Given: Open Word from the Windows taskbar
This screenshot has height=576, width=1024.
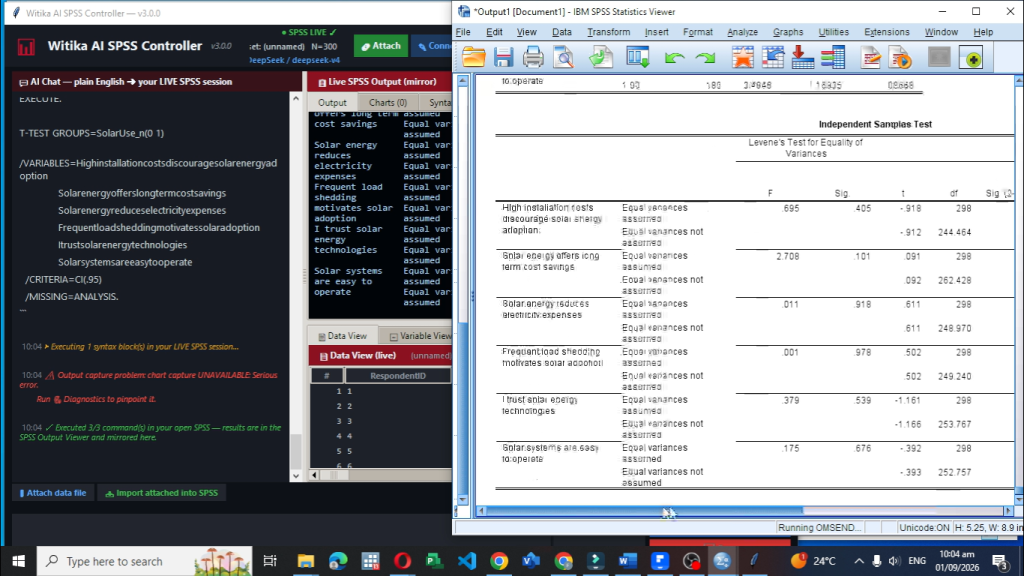Looking at the screenshot, I should pyautogui.click(x=627, y=561).
